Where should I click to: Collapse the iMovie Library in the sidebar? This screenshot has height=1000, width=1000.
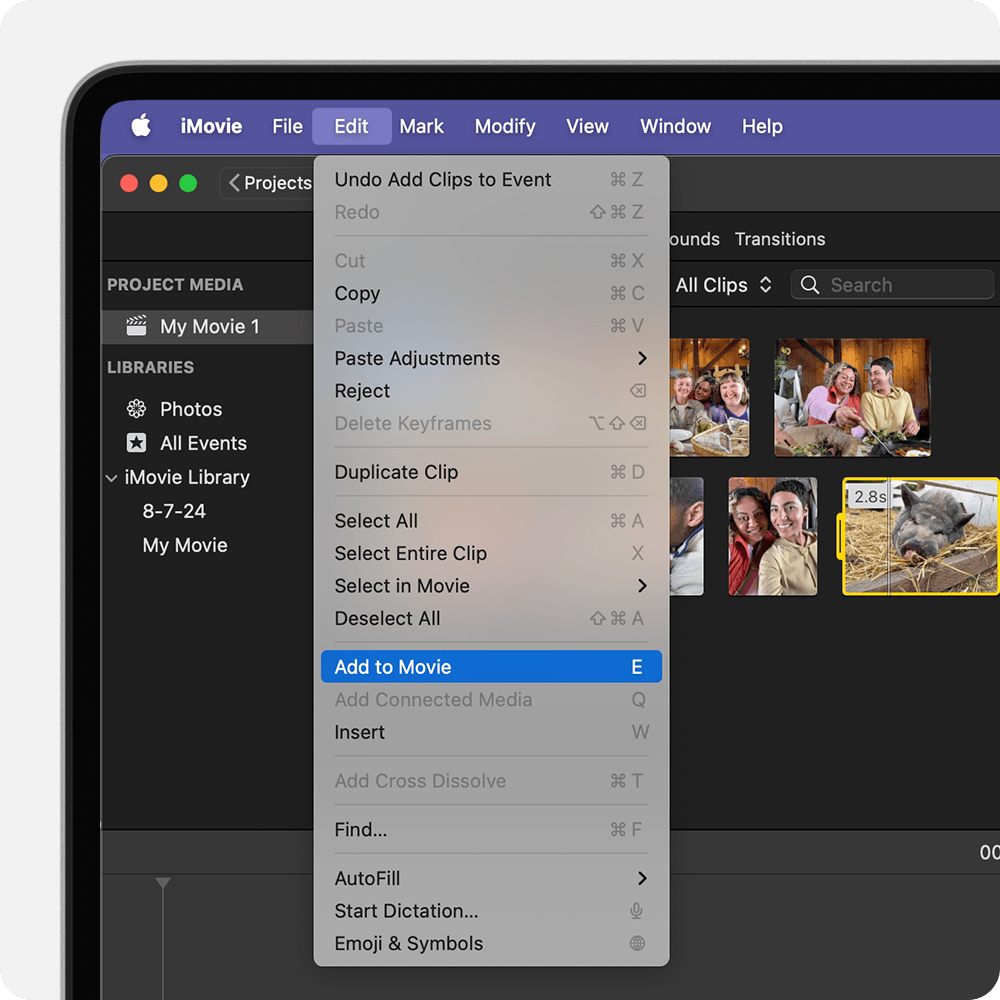110,478
